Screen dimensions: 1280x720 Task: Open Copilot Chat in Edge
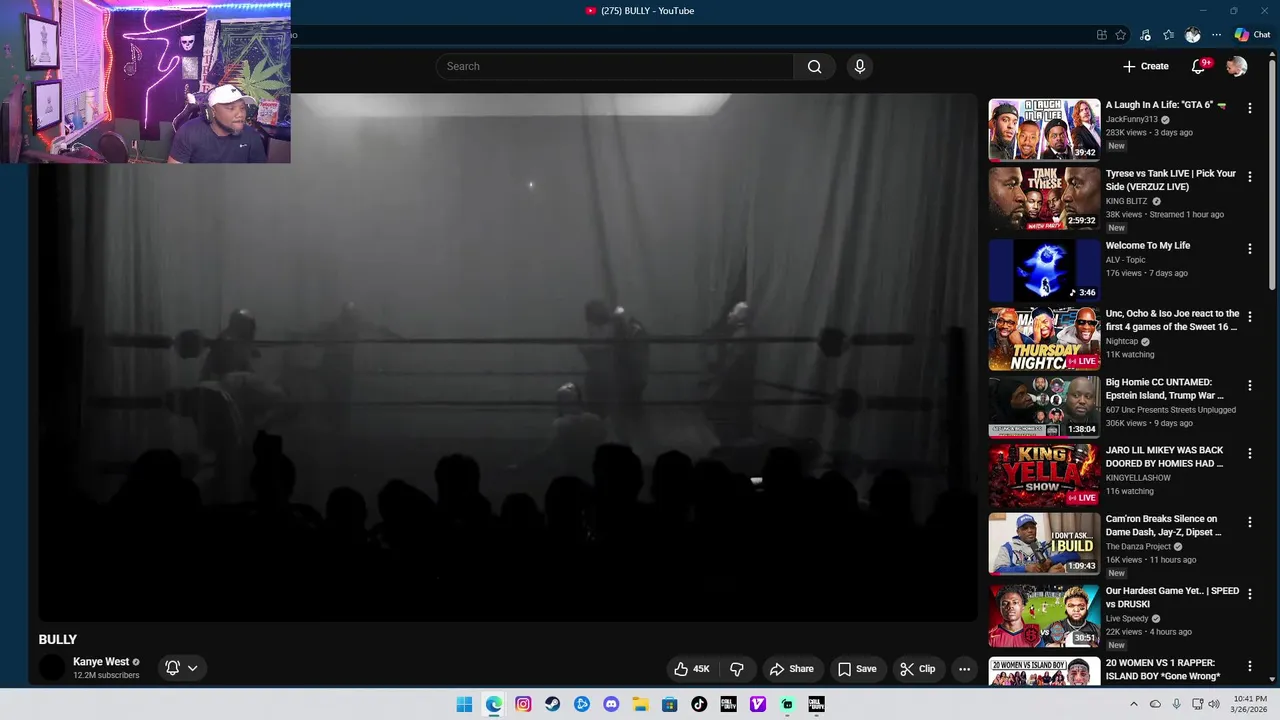point(1252,35)
